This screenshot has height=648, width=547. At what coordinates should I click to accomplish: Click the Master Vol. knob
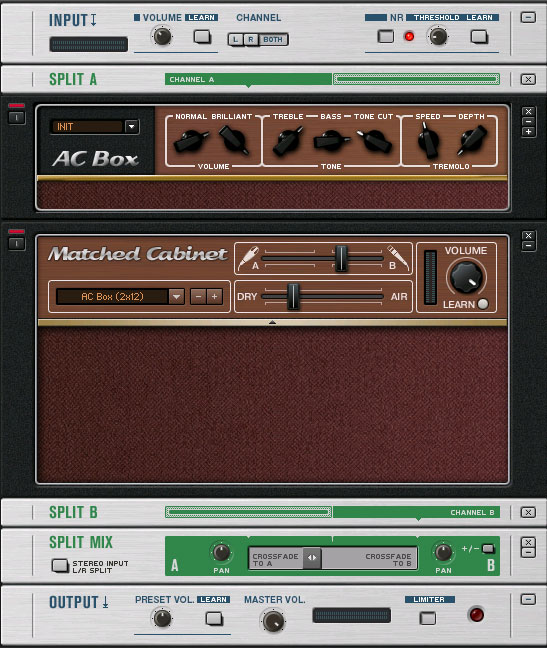(273, 621)
